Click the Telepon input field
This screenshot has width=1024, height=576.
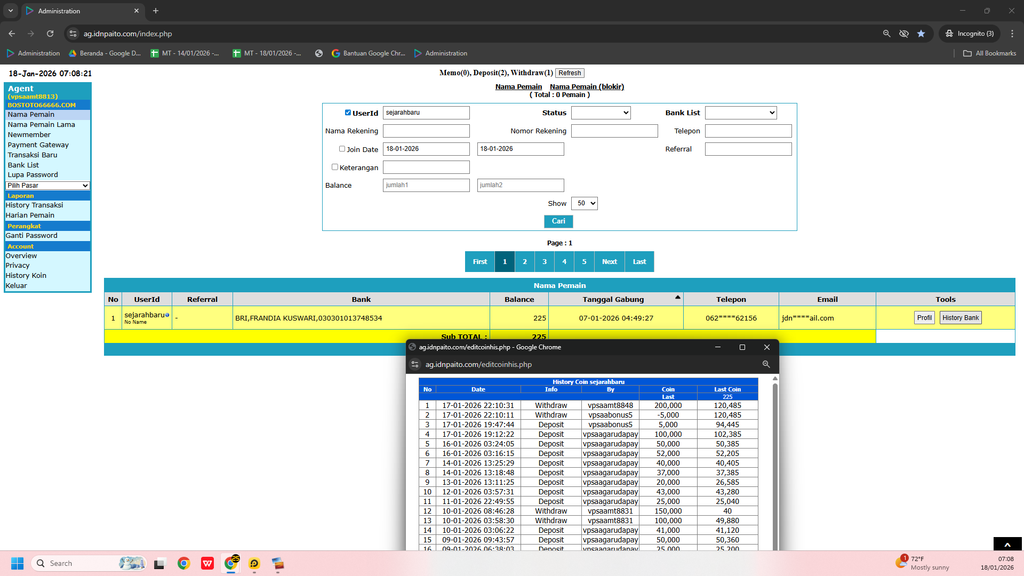click(x=748, y=131)
